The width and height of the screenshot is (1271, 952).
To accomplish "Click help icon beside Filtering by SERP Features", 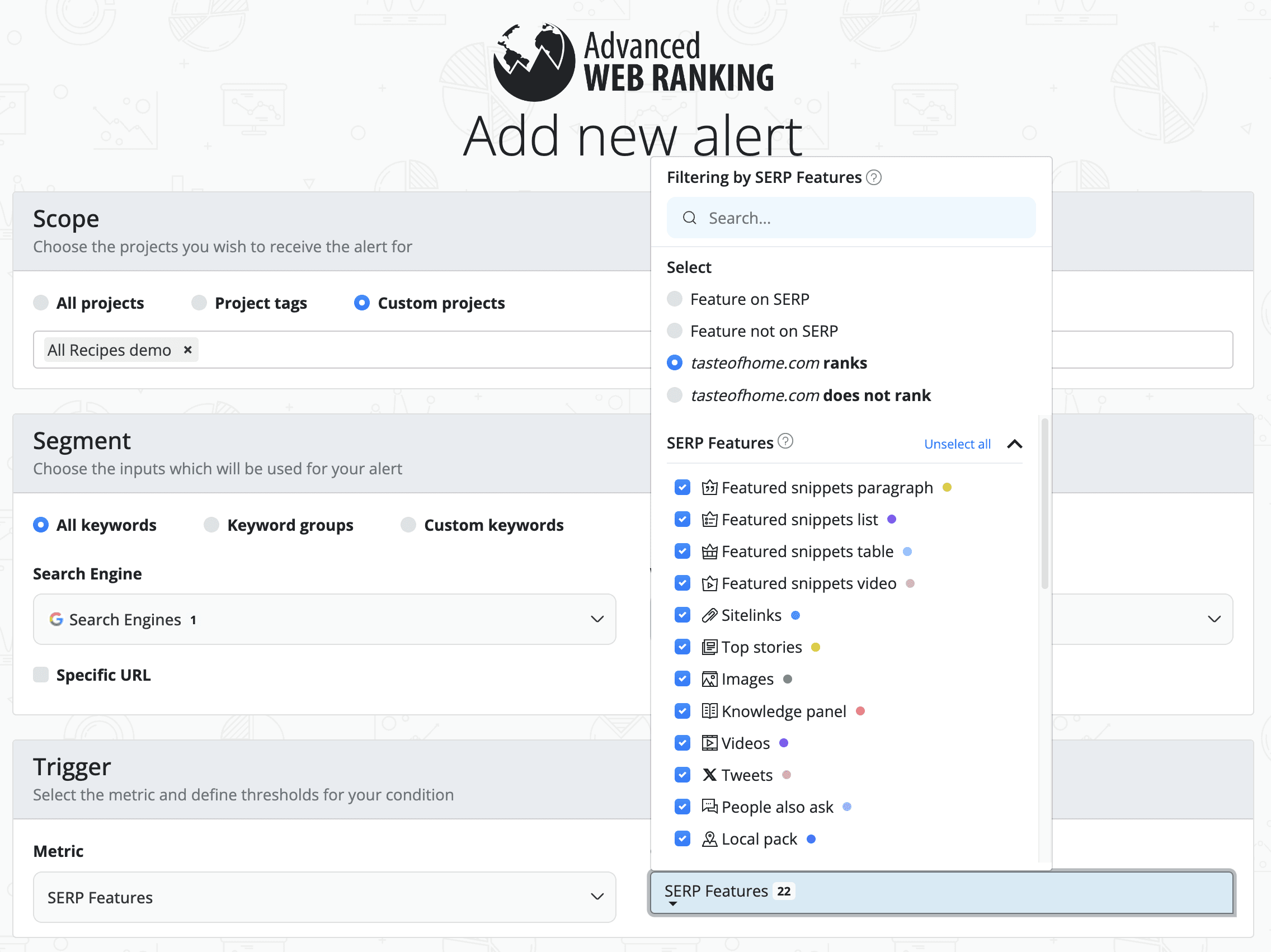I will pyautogui.click(x=873, y=177).
